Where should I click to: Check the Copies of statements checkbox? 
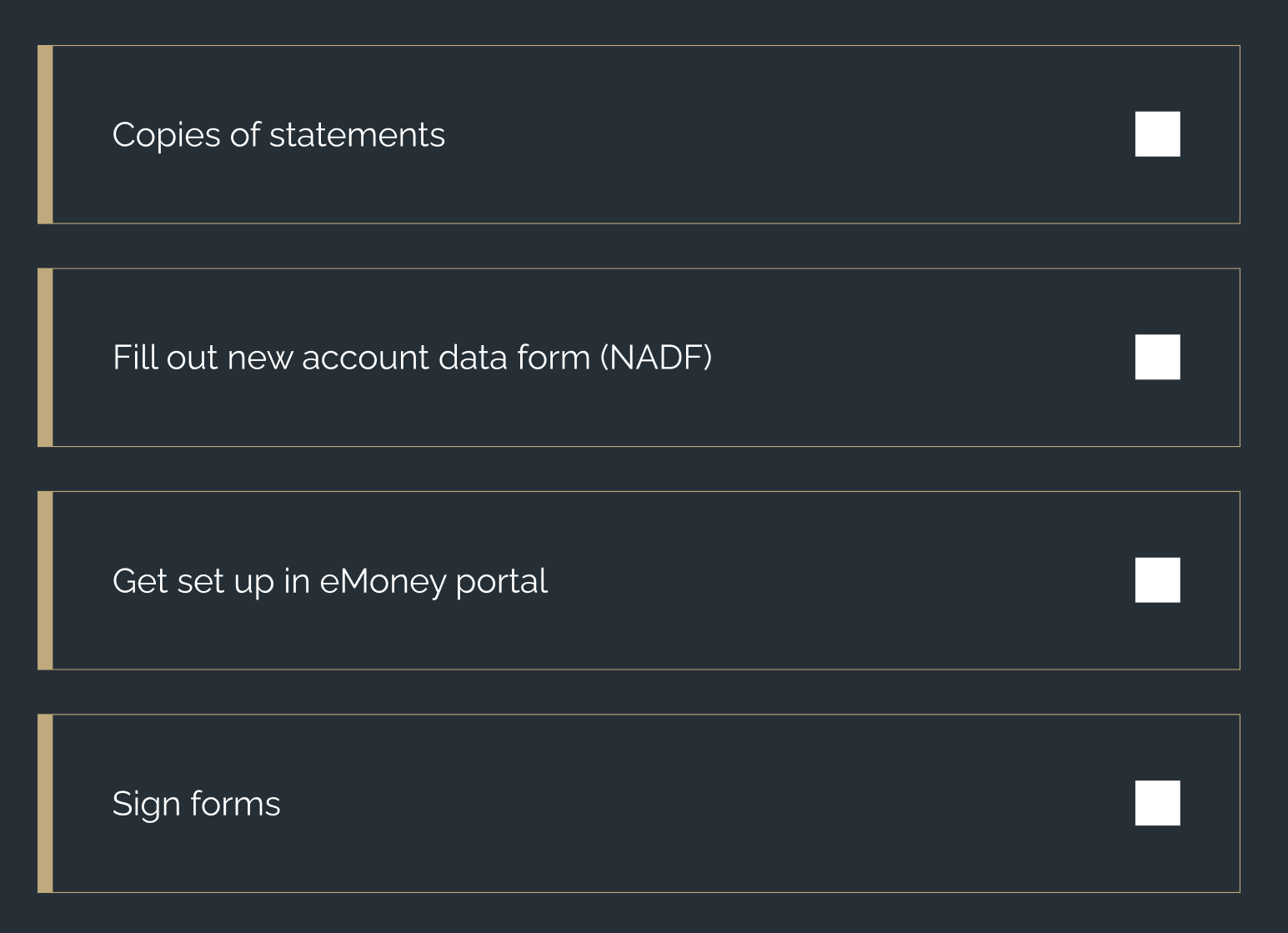tap(1157, 134)
